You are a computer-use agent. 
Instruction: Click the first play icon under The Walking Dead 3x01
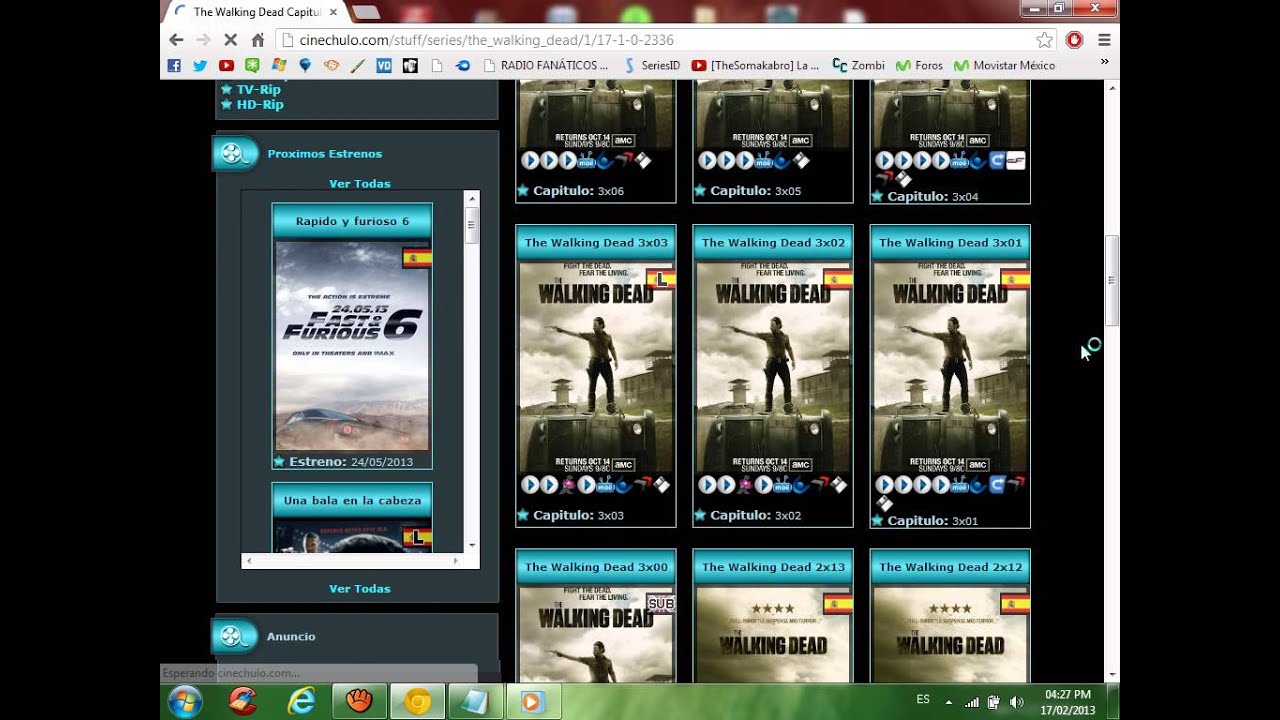coord(884,485)
